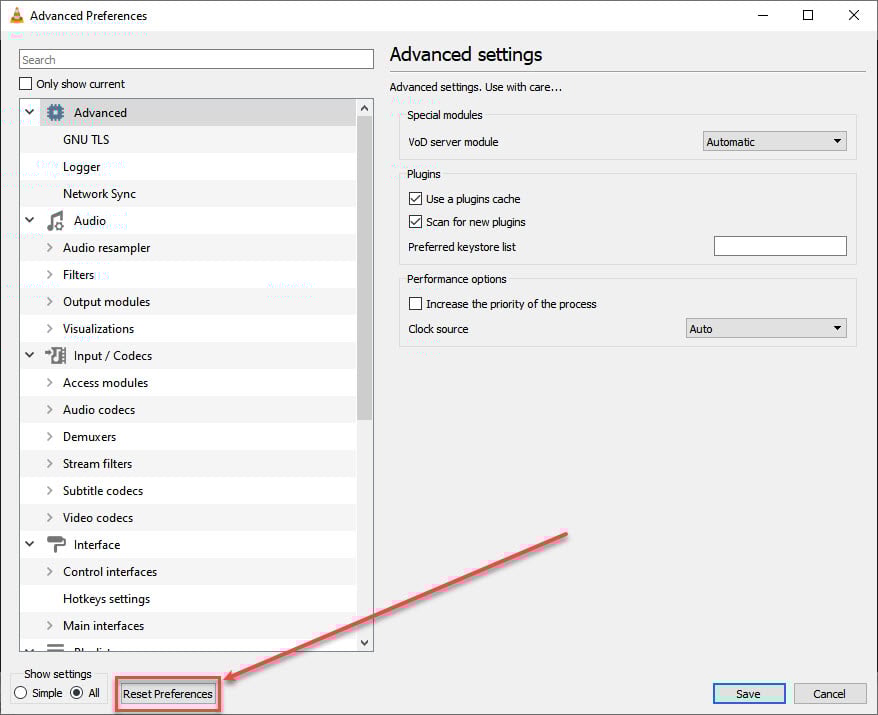Expand the Access modules node
This screenshot has height=715, width=878.
[50, 382]
